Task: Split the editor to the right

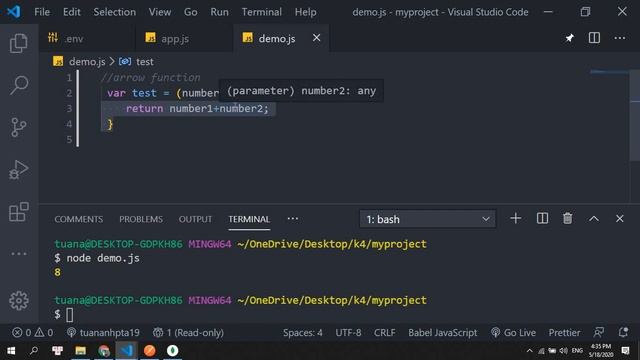Action: pos(594,38)
